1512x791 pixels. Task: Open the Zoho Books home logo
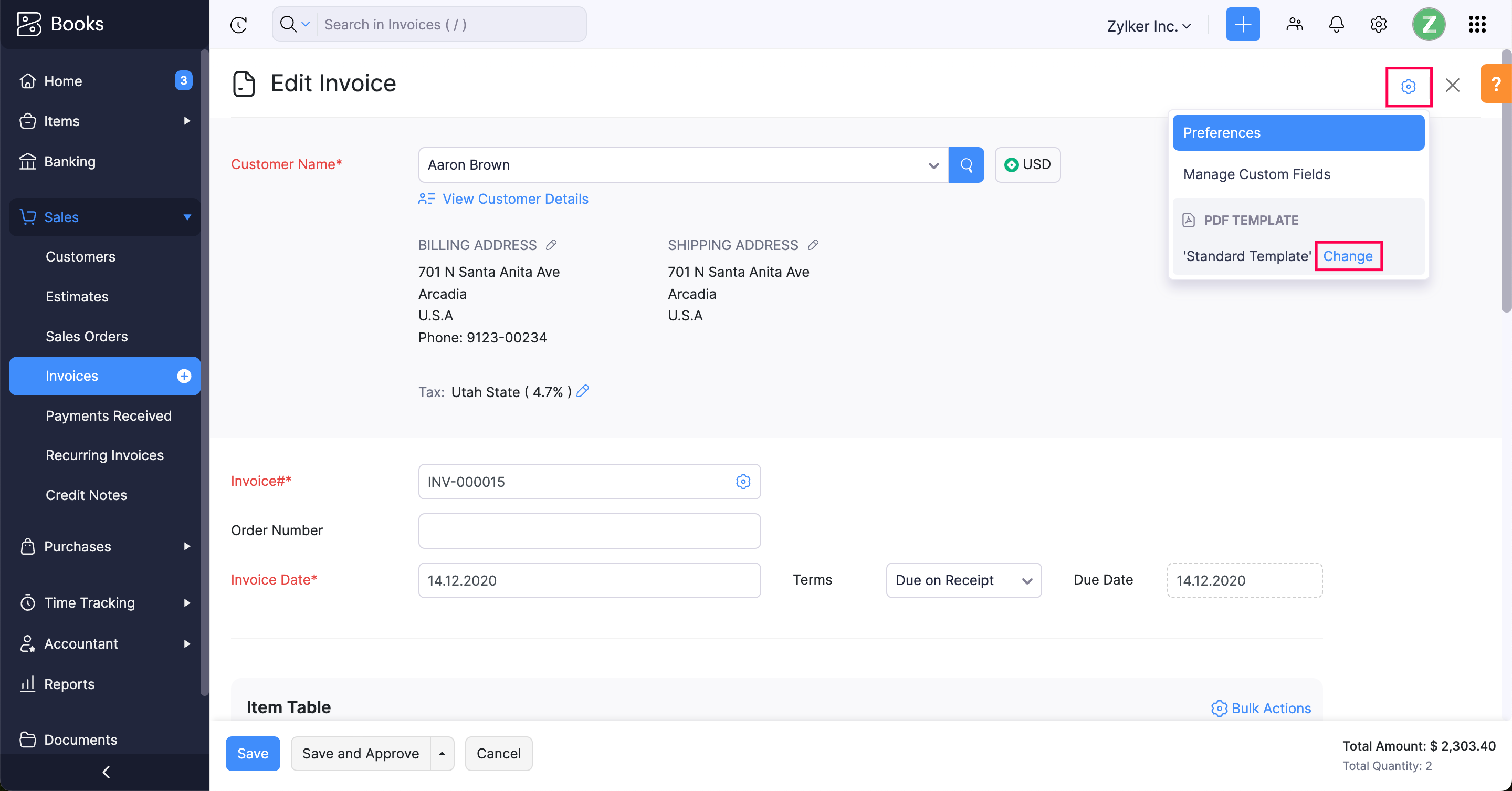pyautogui.click(x=60, y=24)
